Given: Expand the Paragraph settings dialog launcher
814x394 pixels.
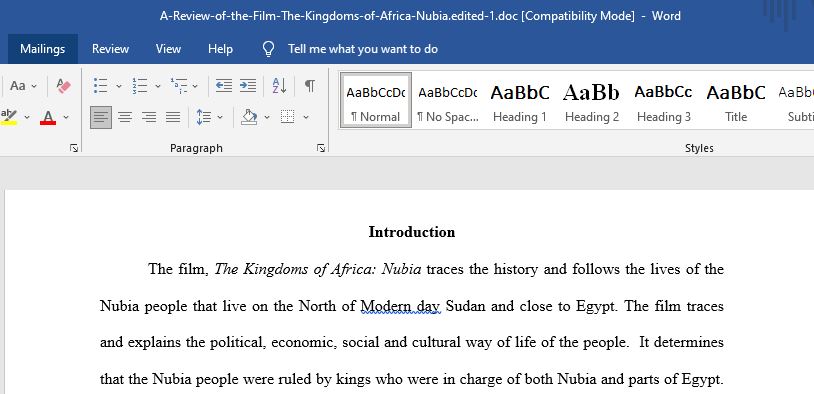Looking at the screenshot, I should coord(321,148).
